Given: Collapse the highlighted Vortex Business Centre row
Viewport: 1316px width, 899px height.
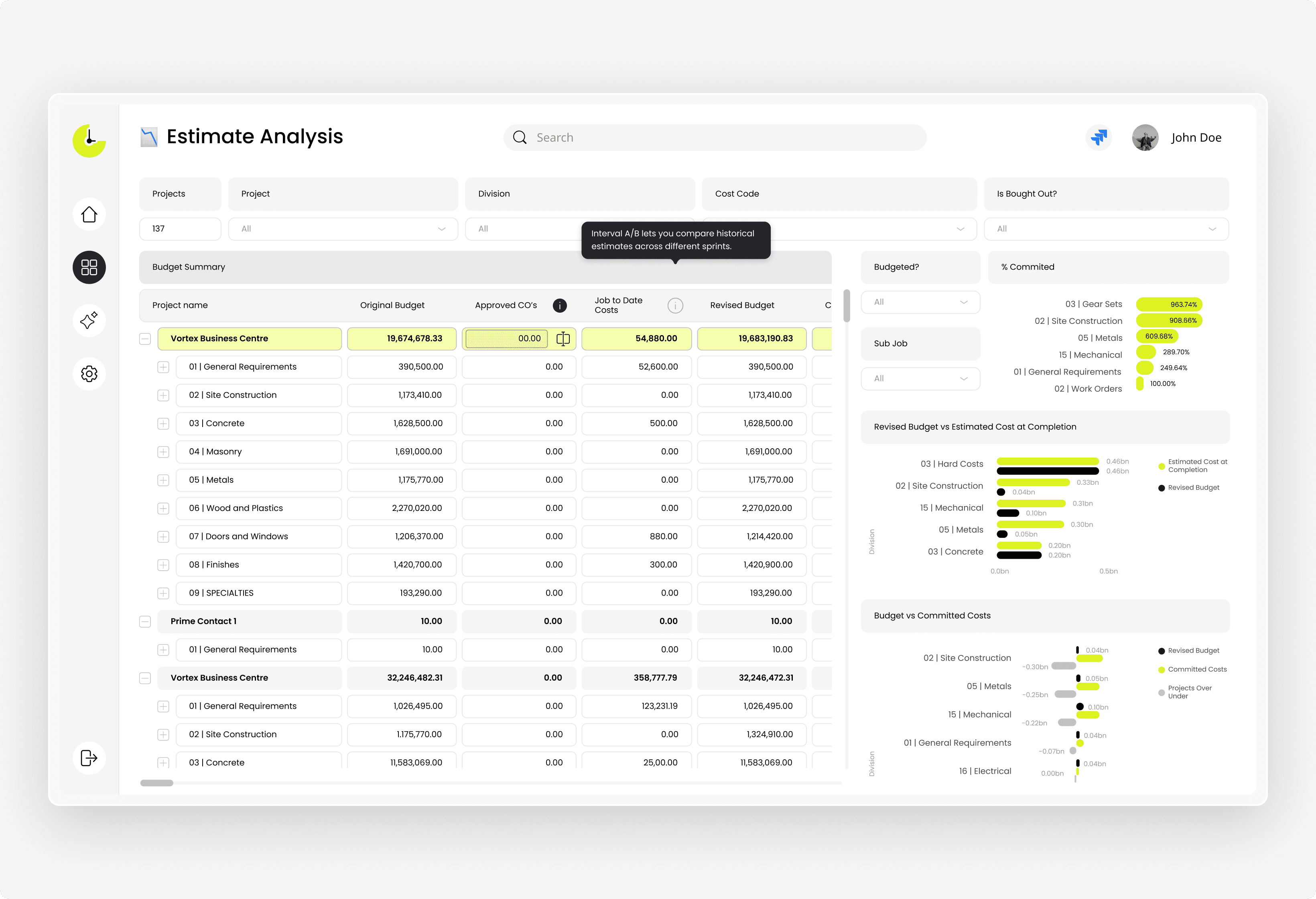Looking at the screenshot, I should (x=145, y=339).
